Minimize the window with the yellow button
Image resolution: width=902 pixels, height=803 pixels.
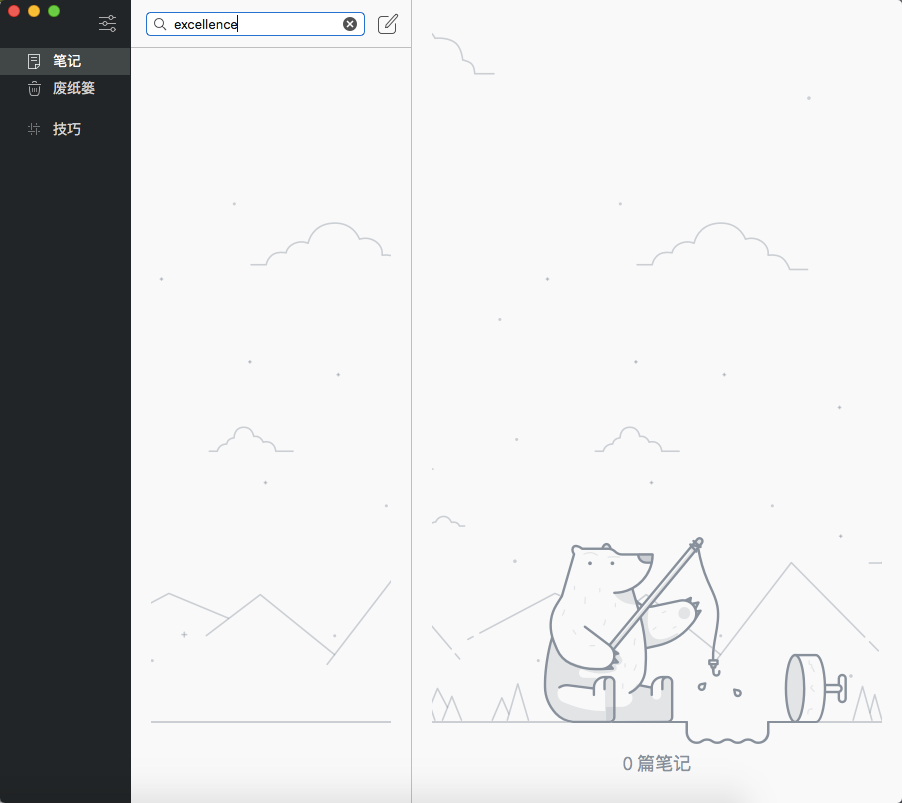click(x=34, y=11)
